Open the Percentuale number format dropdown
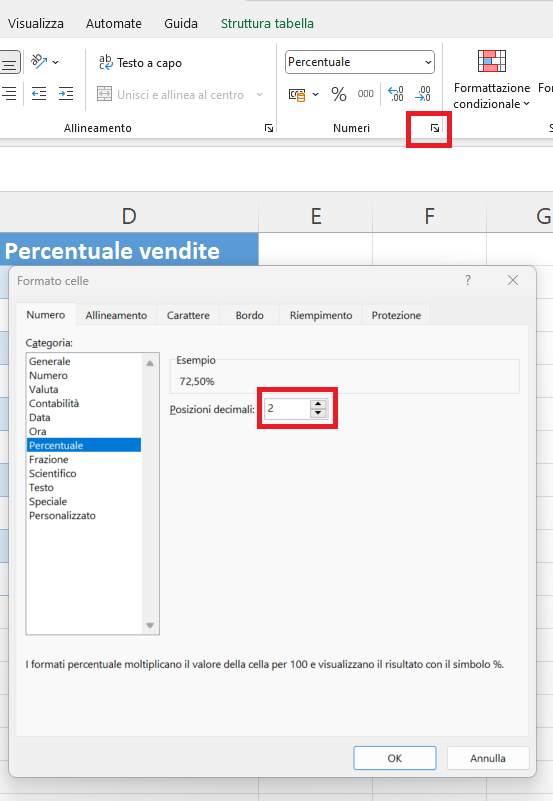The height and width of the screenshot is (801, 553). tap(428, 62)
